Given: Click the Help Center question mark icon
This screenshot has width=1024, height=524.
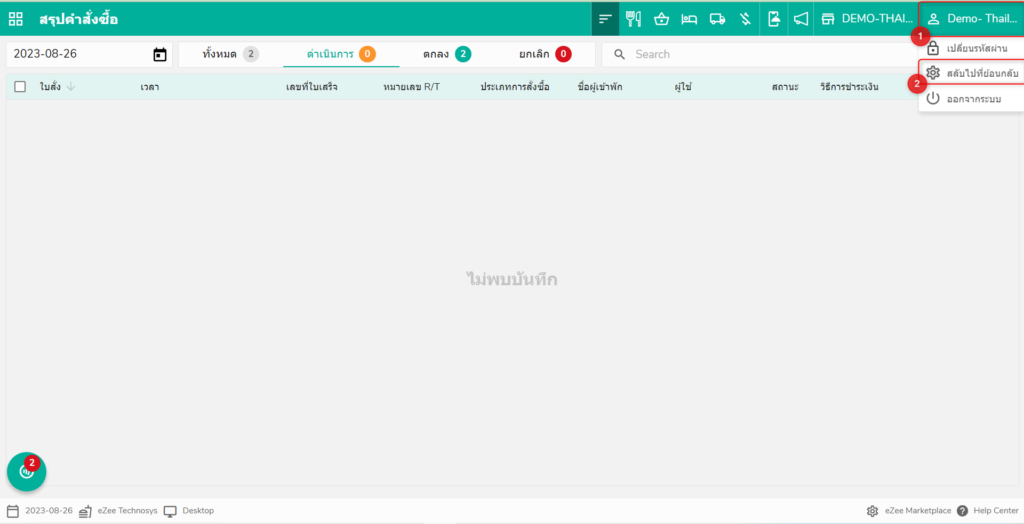Looking at the screenshot, I should (x=962, y=511).
